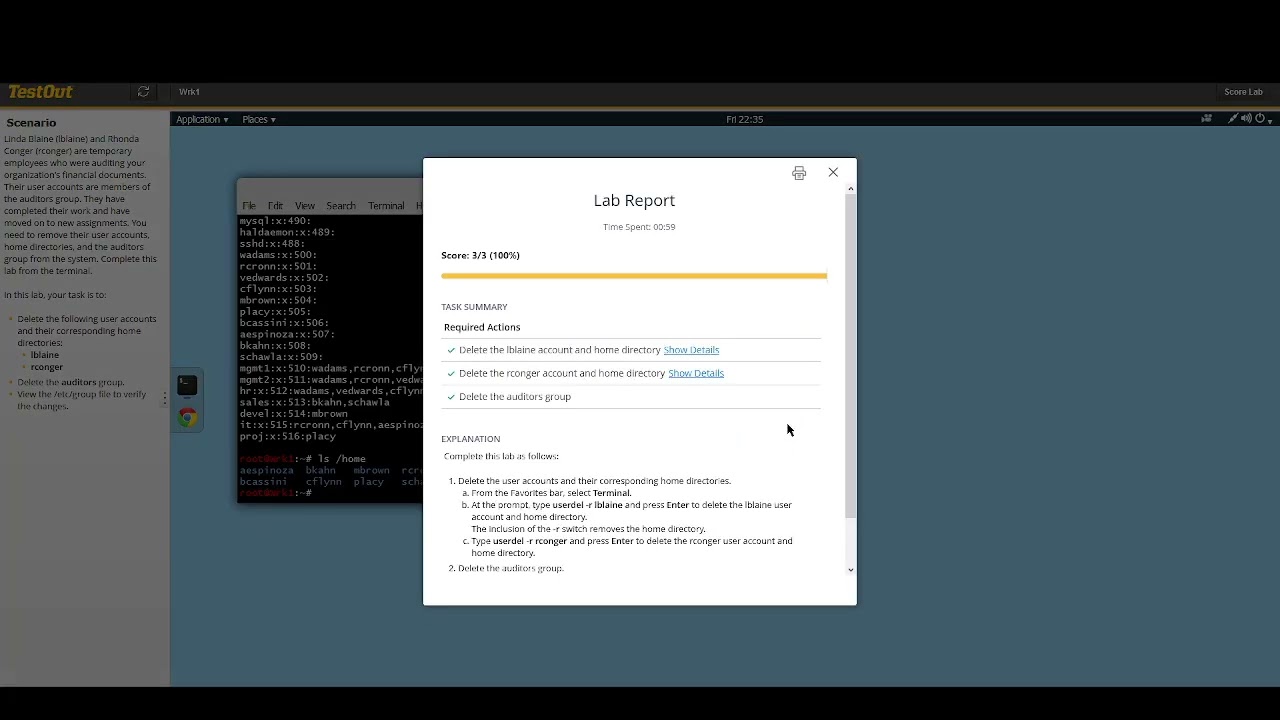Click the refresh icon beside the TestOut logo
This screenshot has width=1280, height=720.
[143, 92]
